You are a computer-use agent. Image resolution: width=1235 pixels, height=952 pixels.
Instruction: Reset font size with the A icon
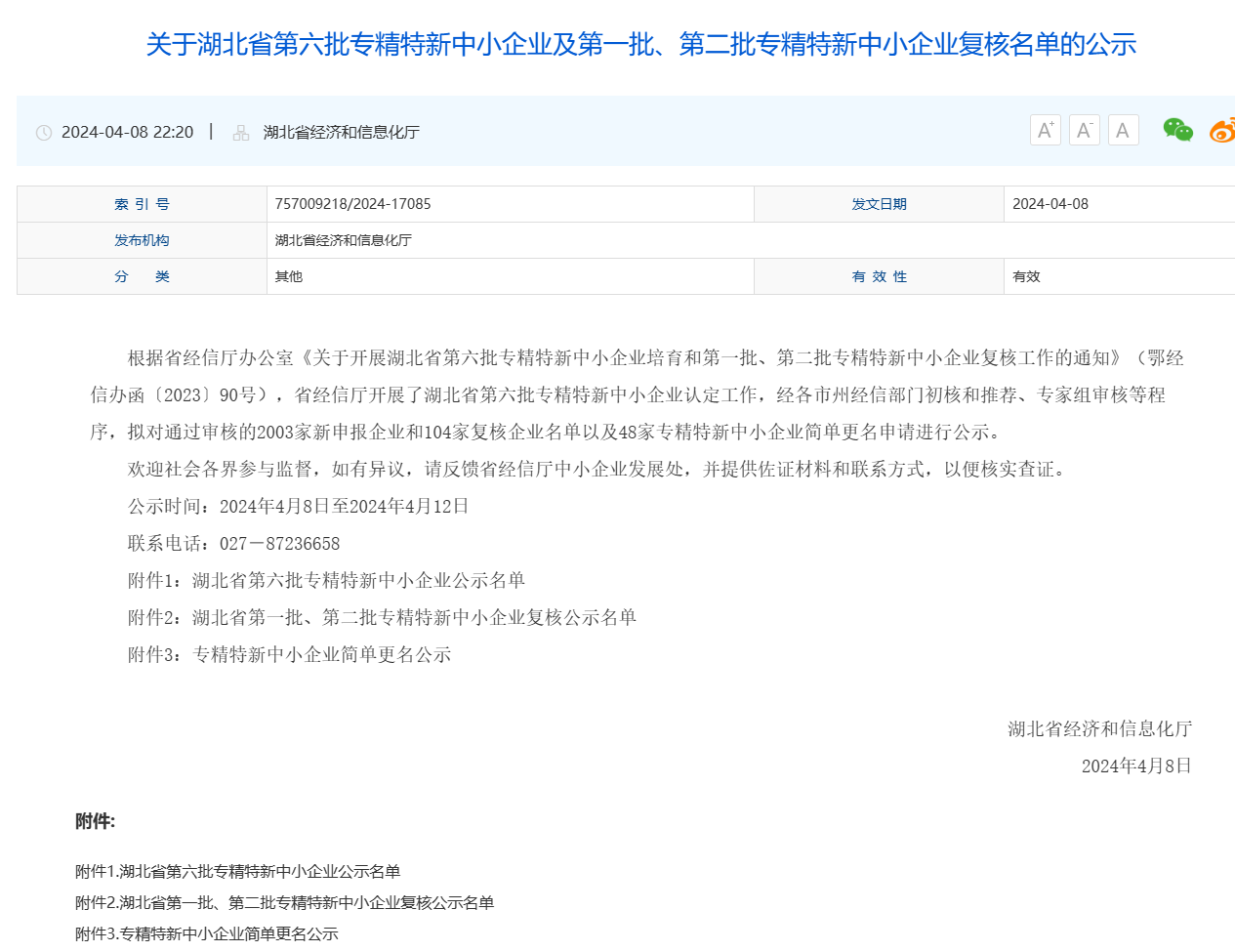coord(1123,129)
